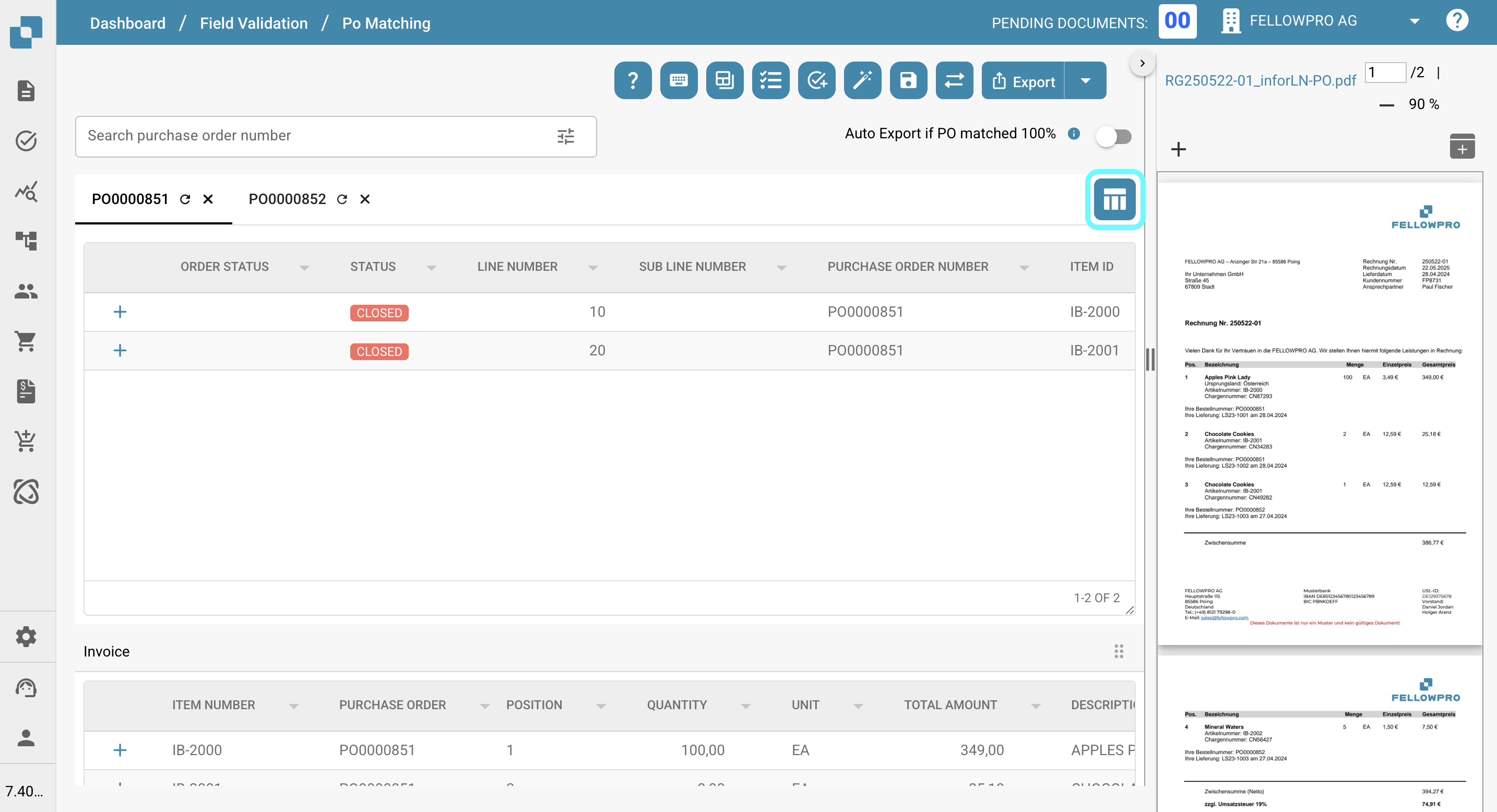Refresh the PO0000851 tab
The width and height of the screenshot is (1497, 812).
point(185,199)
